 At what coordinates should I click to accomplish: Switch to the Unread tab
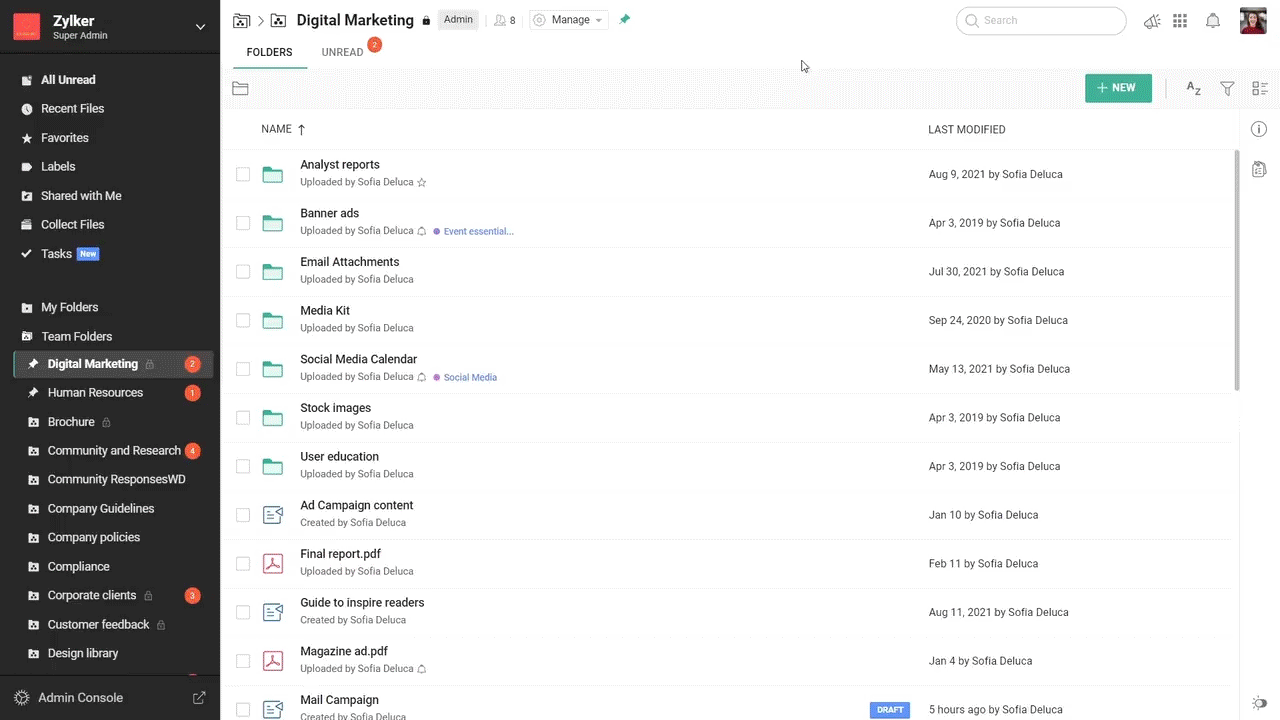point(342,52)
